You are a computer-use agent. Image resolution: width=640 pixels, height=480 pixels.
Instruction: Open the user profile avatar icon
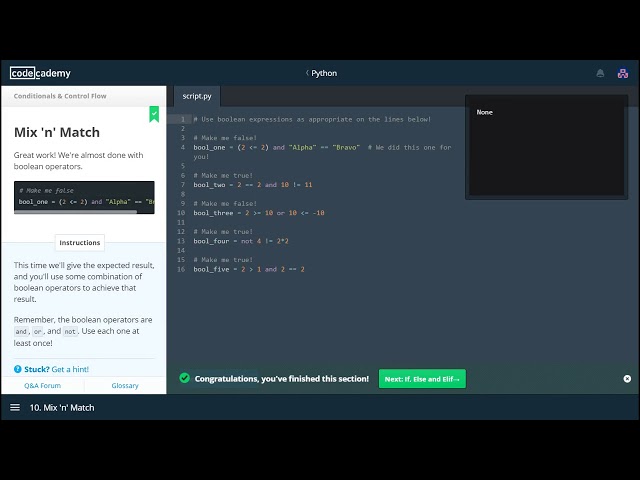(x=622, y=73)
